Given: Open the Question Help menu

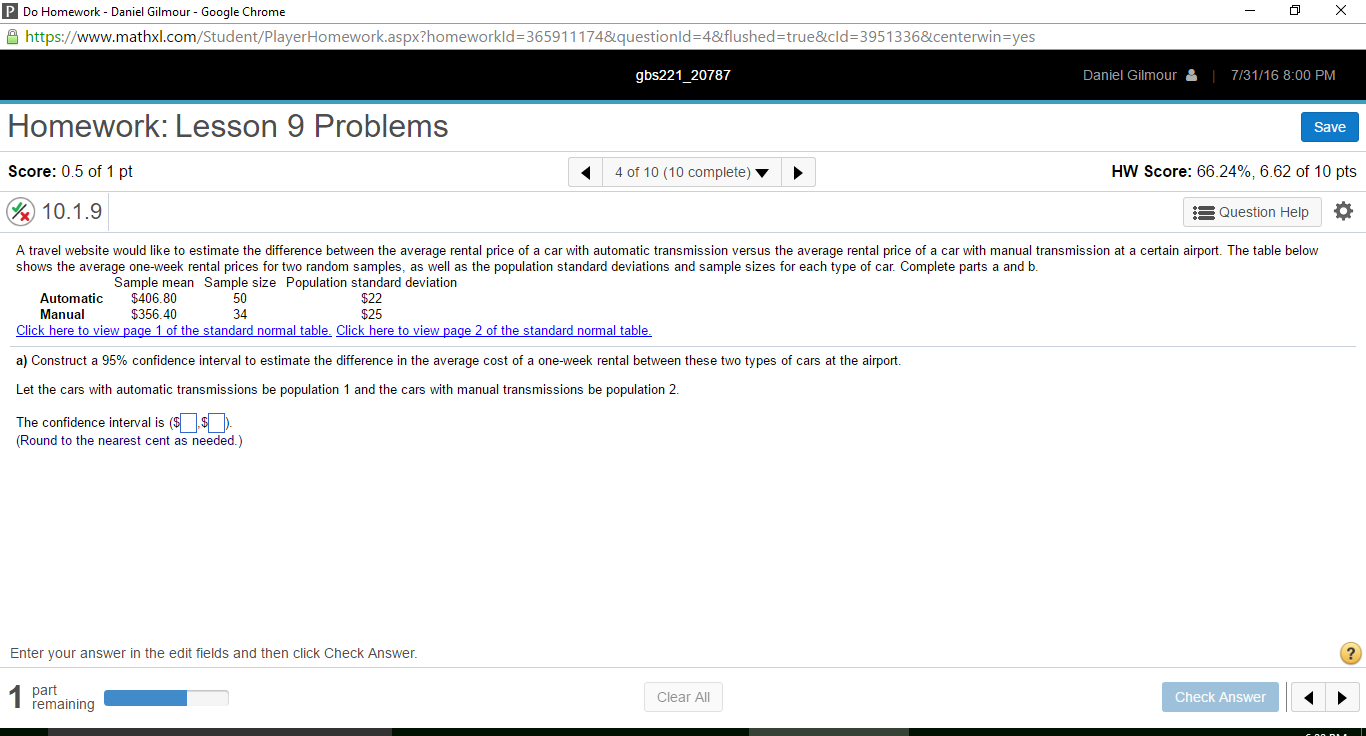Looking at the screenshot, I should [1252, 211].
